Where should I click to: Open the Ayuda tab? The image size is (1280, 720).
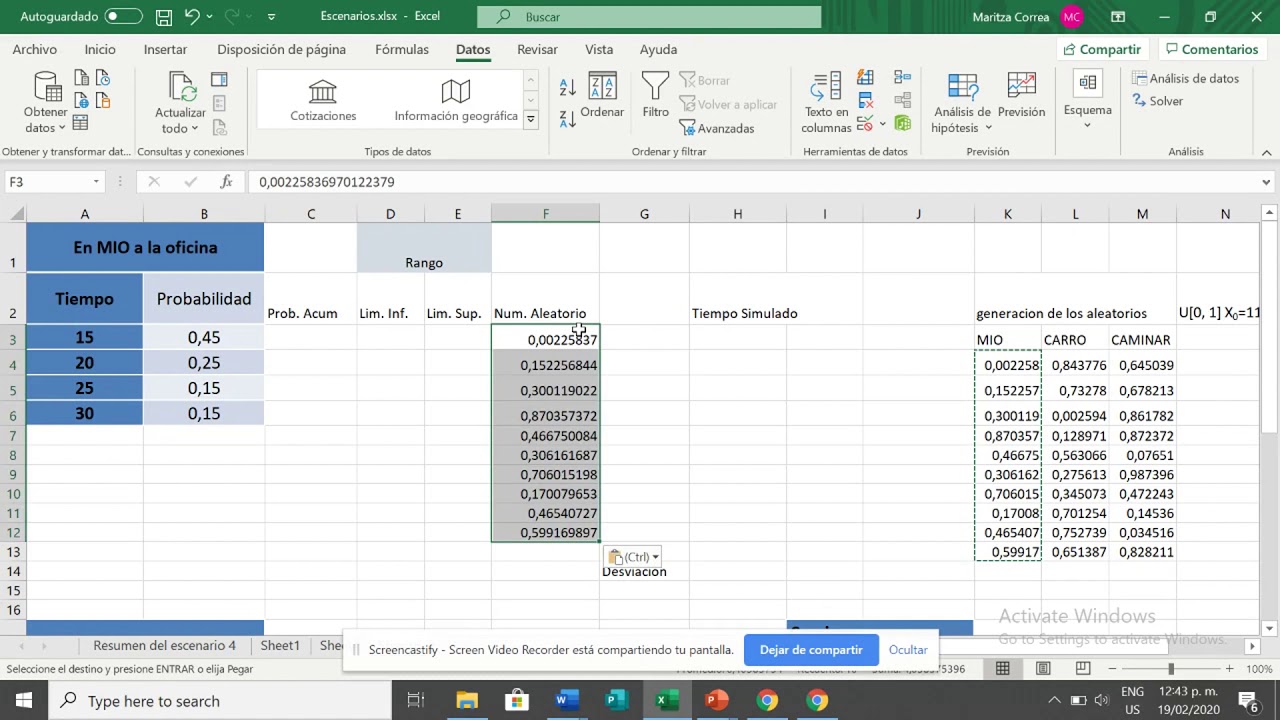tap(658, 49)
